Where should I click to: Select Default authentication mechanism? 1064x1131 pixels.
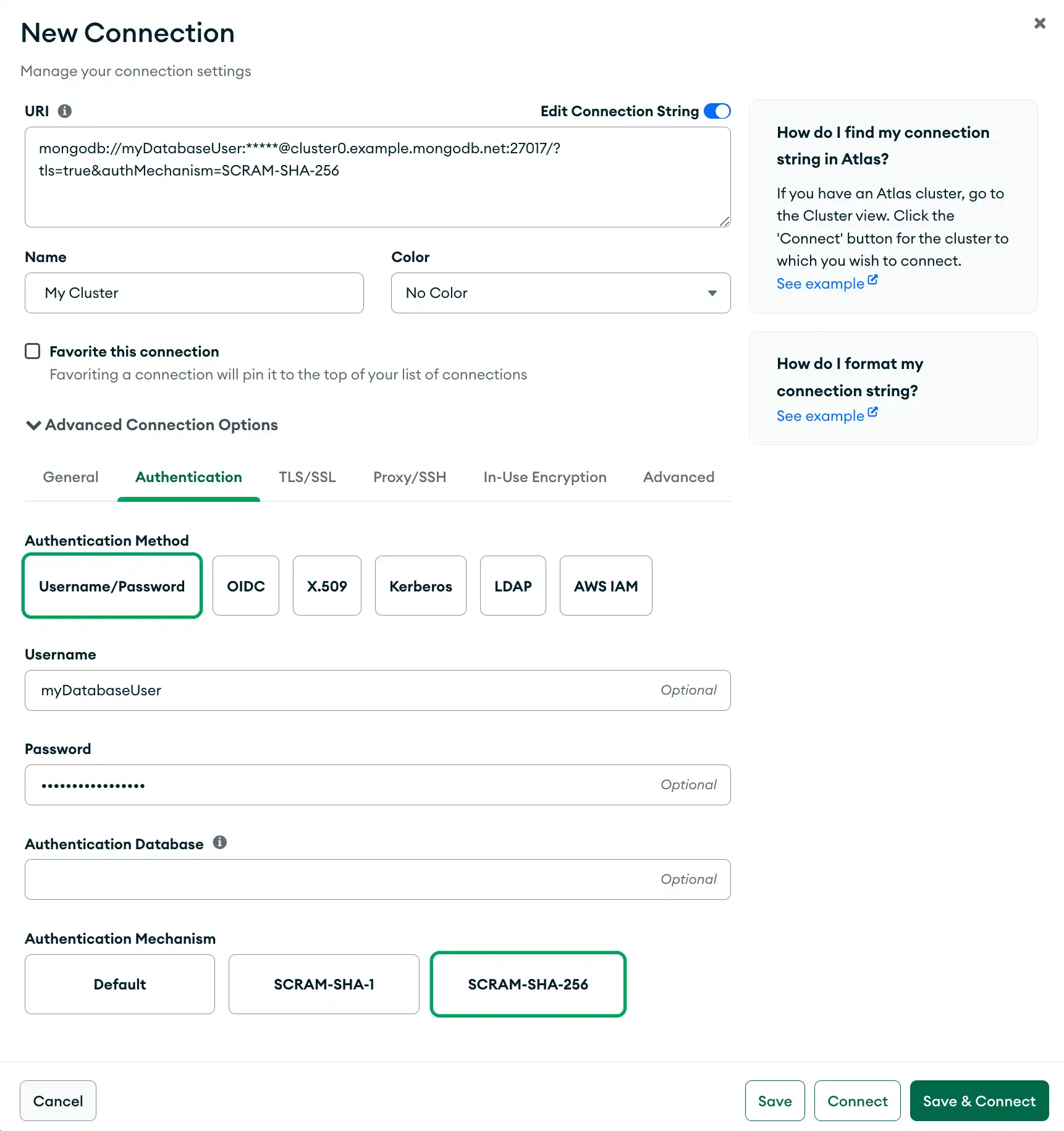(x=120, y=985)
